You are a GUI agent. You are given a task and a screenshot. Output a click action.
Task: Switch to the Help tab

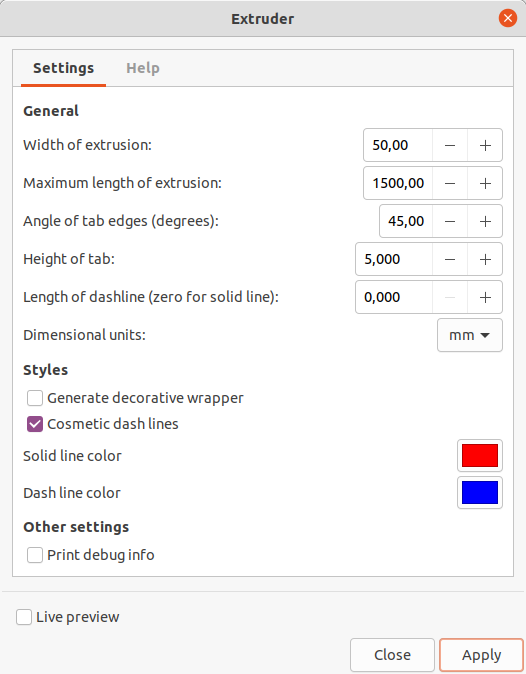coord(143,68)
